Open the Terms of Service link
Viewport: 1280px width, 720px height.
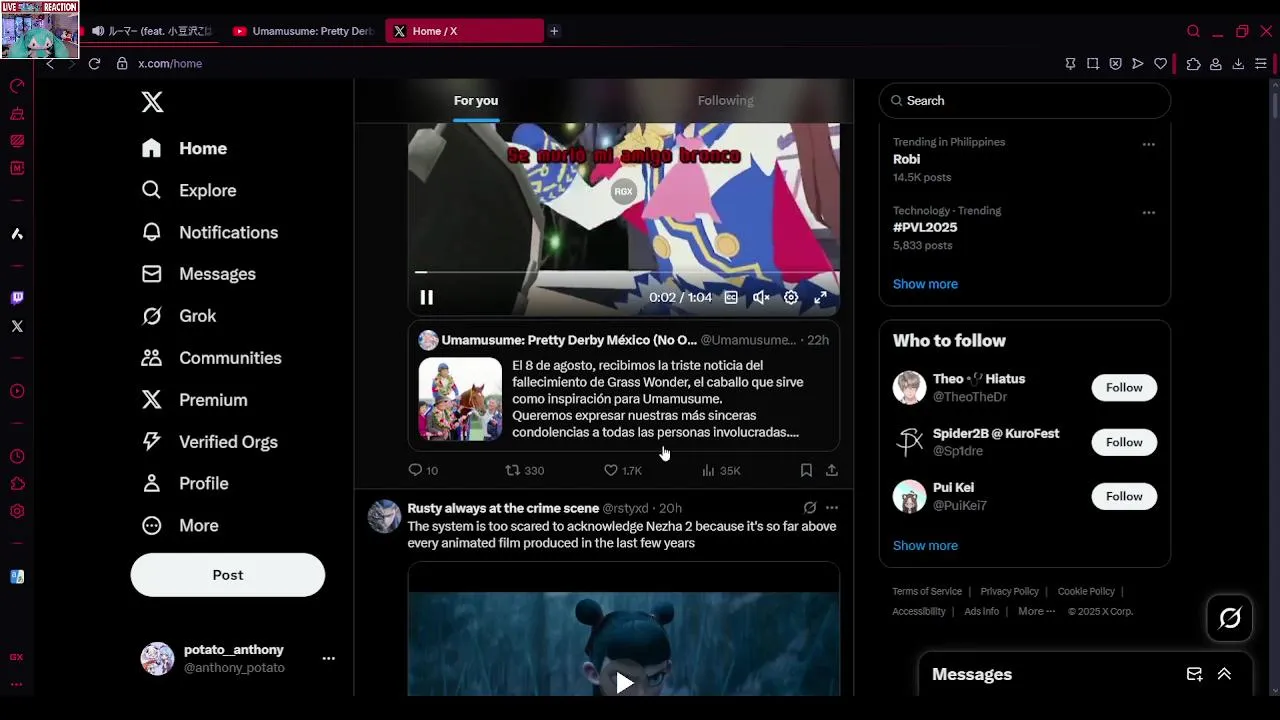coord(927,591)
